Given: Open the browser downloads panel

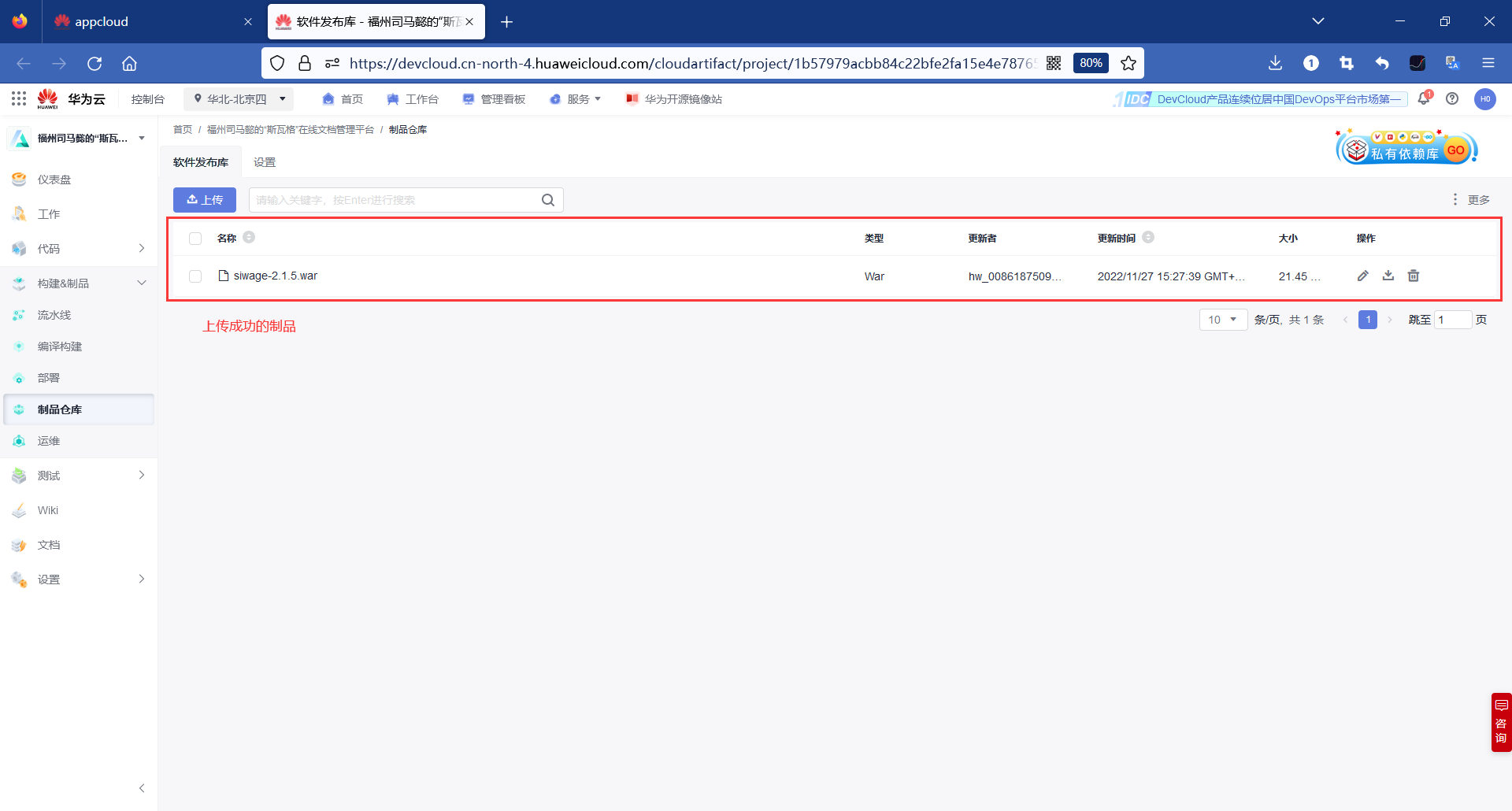Looking at the screenshot, I should point(1276,63).
